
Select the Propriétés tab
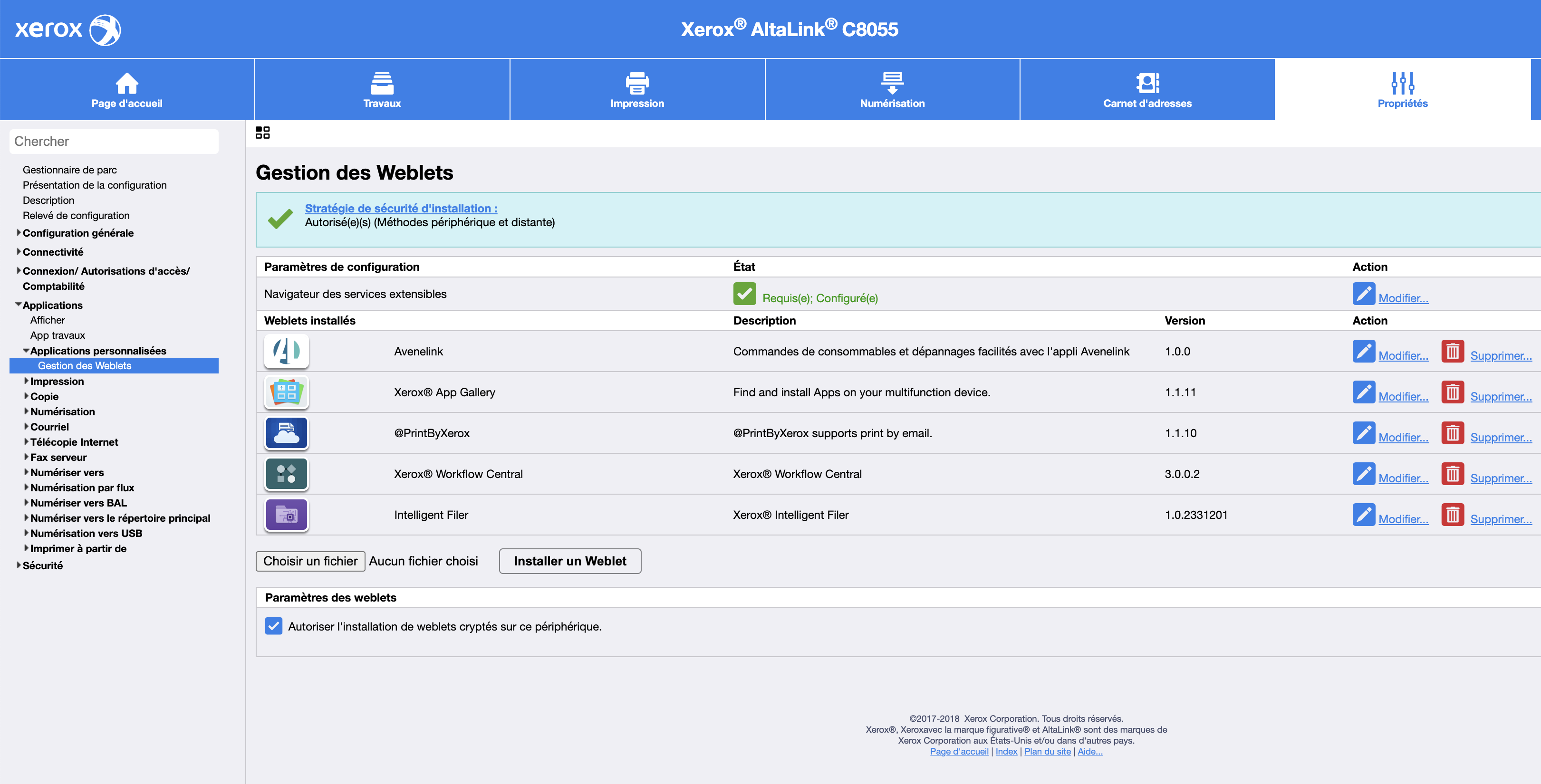point(1402,89)
